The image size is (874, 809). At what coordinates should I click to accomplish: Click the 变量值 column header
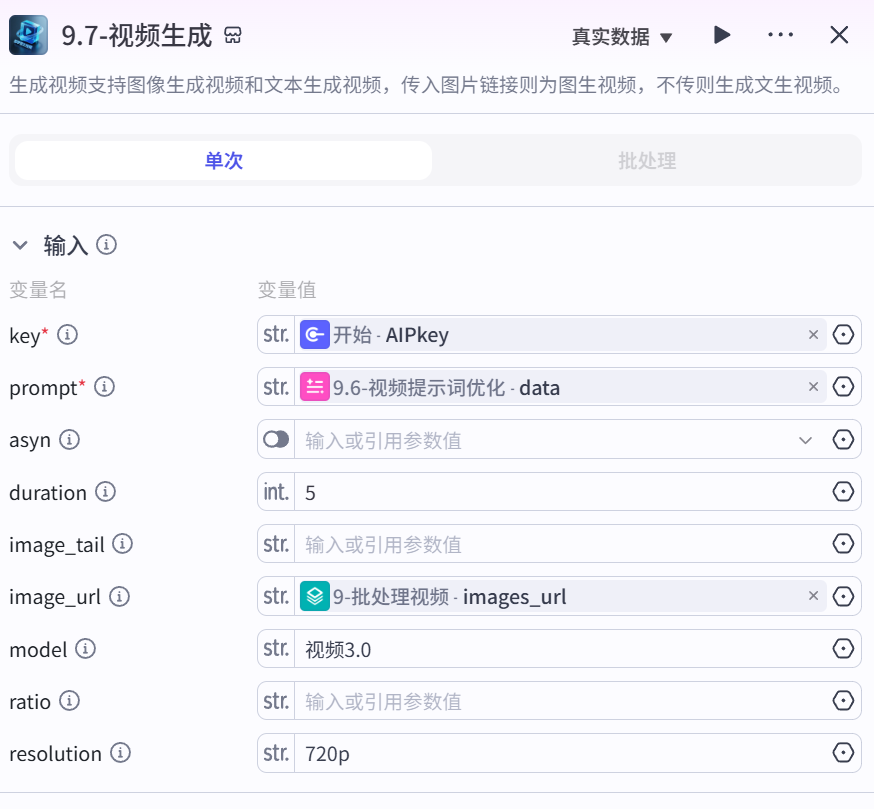point(287,290)
